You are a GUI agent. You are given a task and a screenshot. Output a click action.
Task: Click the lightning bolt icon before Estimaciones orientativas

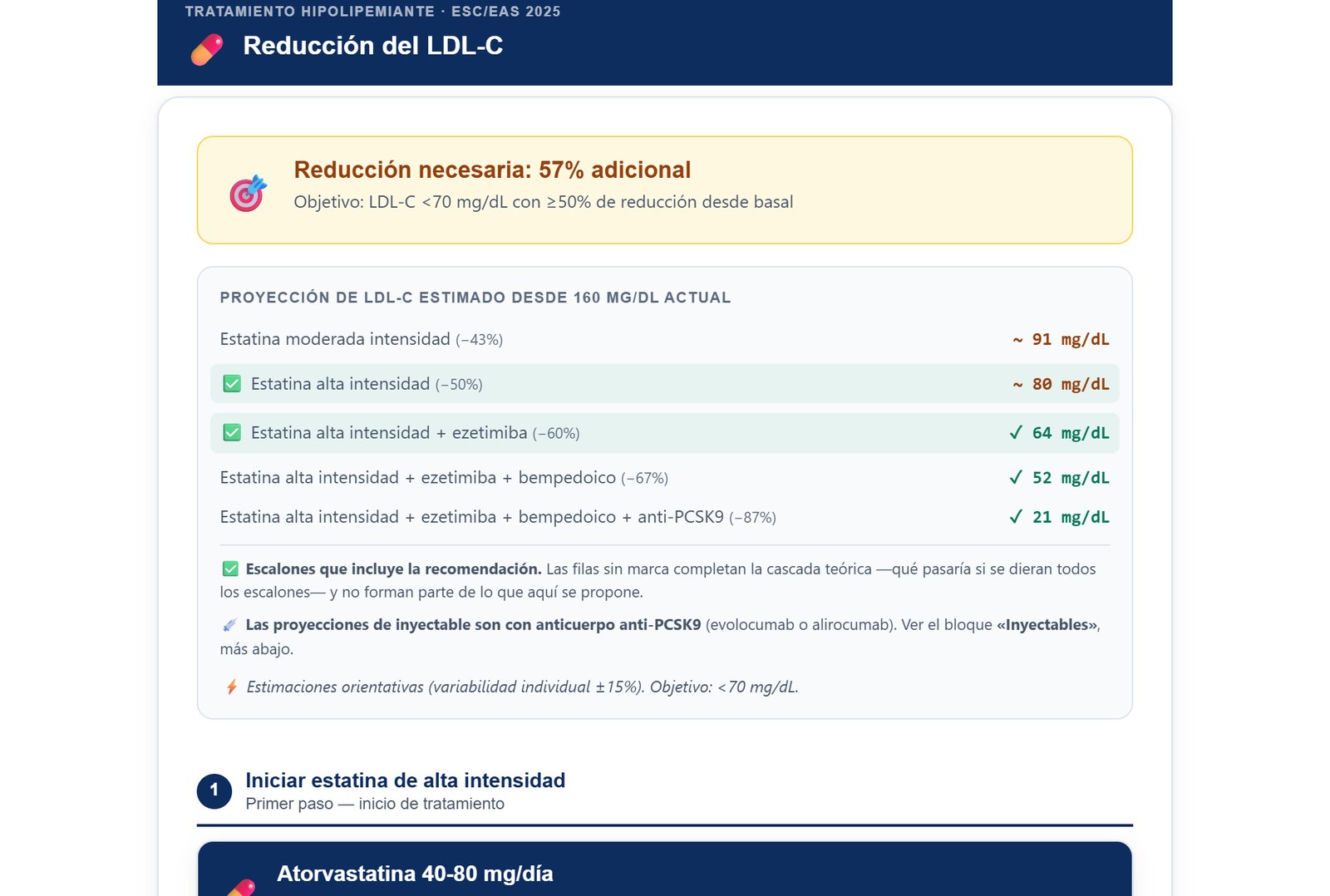pyautogui.click(x=232, y=687)
